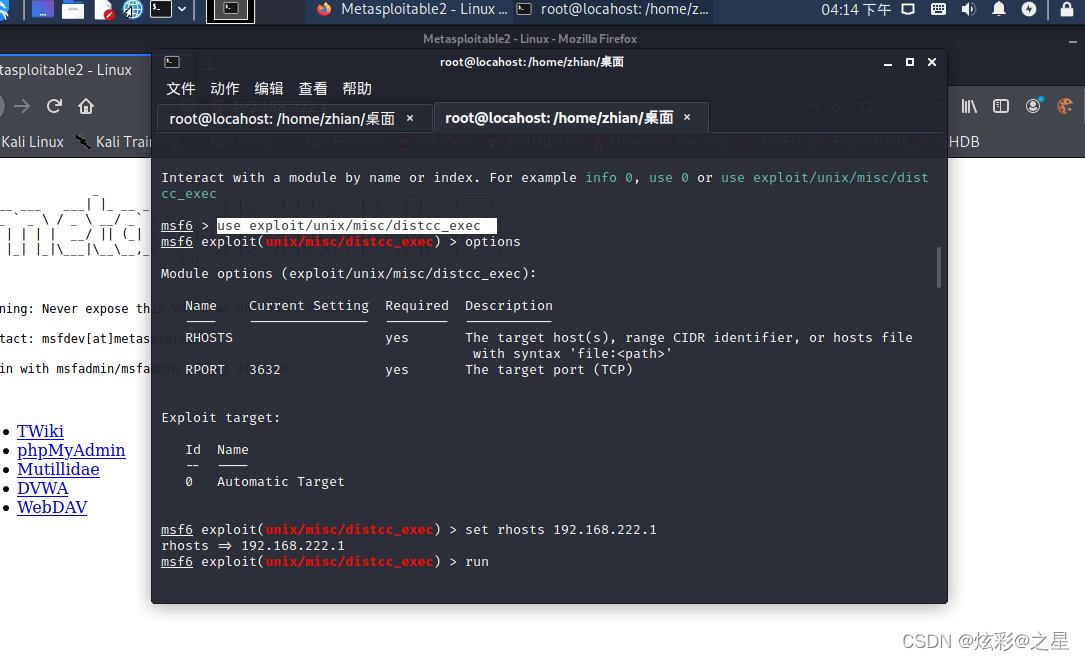Minimize the Firefox window
The width and height of the screenshot is (1085, 661).
point(1072,42)
